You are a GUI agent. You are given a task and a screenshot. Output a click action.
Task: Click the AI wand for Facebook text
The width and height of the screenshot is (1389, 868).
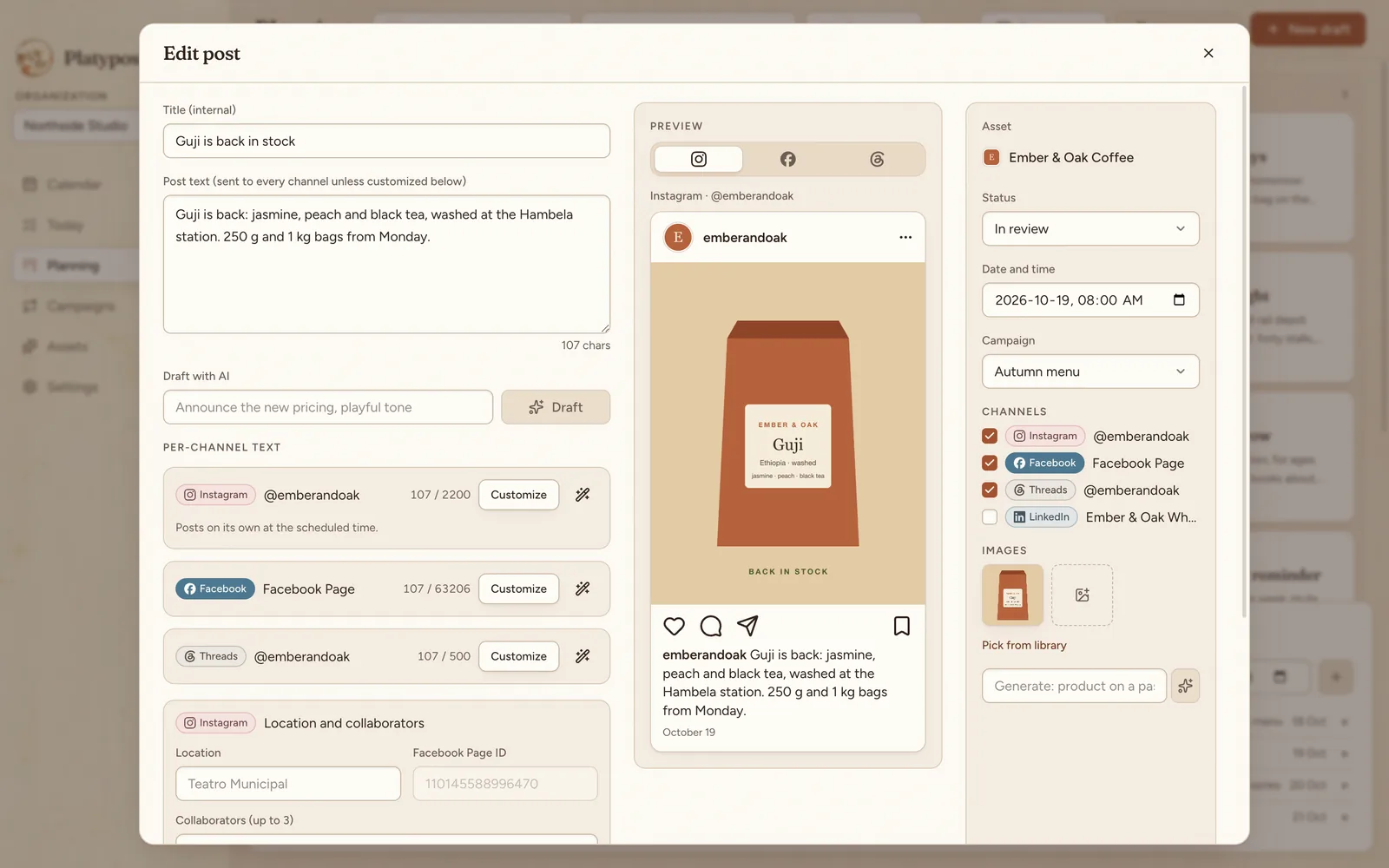click(583, 589)
